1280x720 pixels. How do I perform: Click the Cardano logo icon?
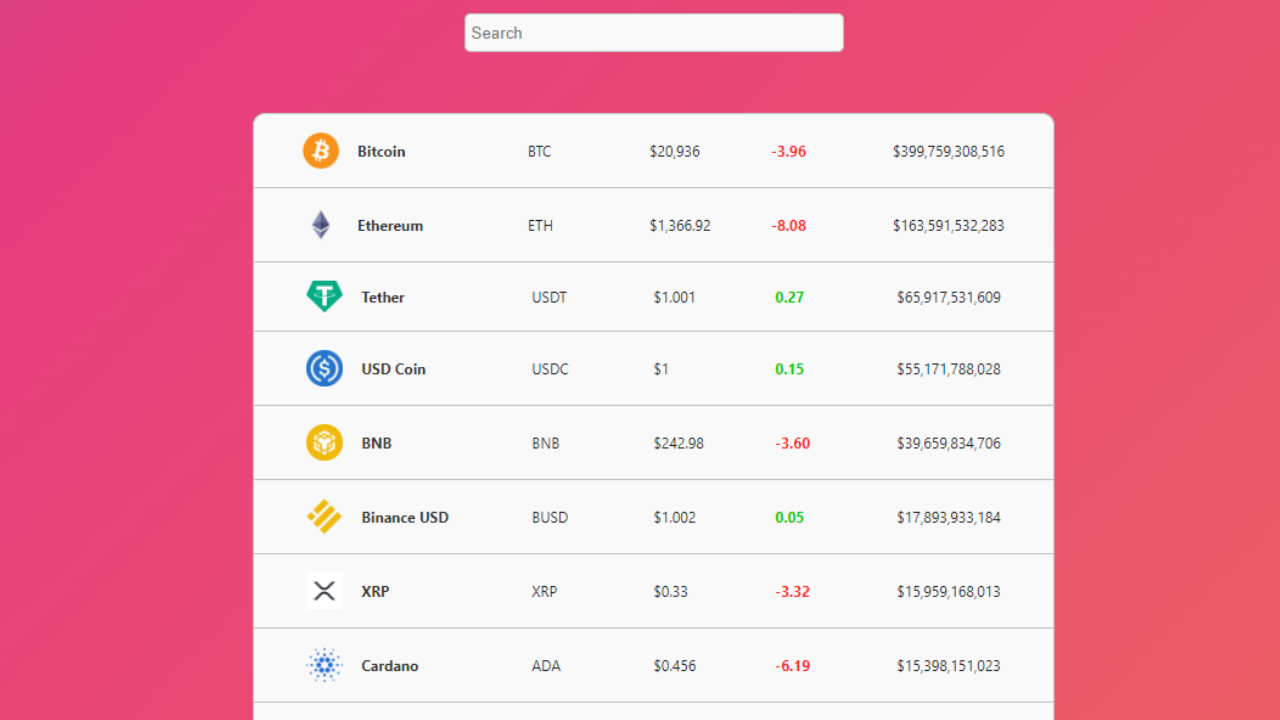pos(324,665)
